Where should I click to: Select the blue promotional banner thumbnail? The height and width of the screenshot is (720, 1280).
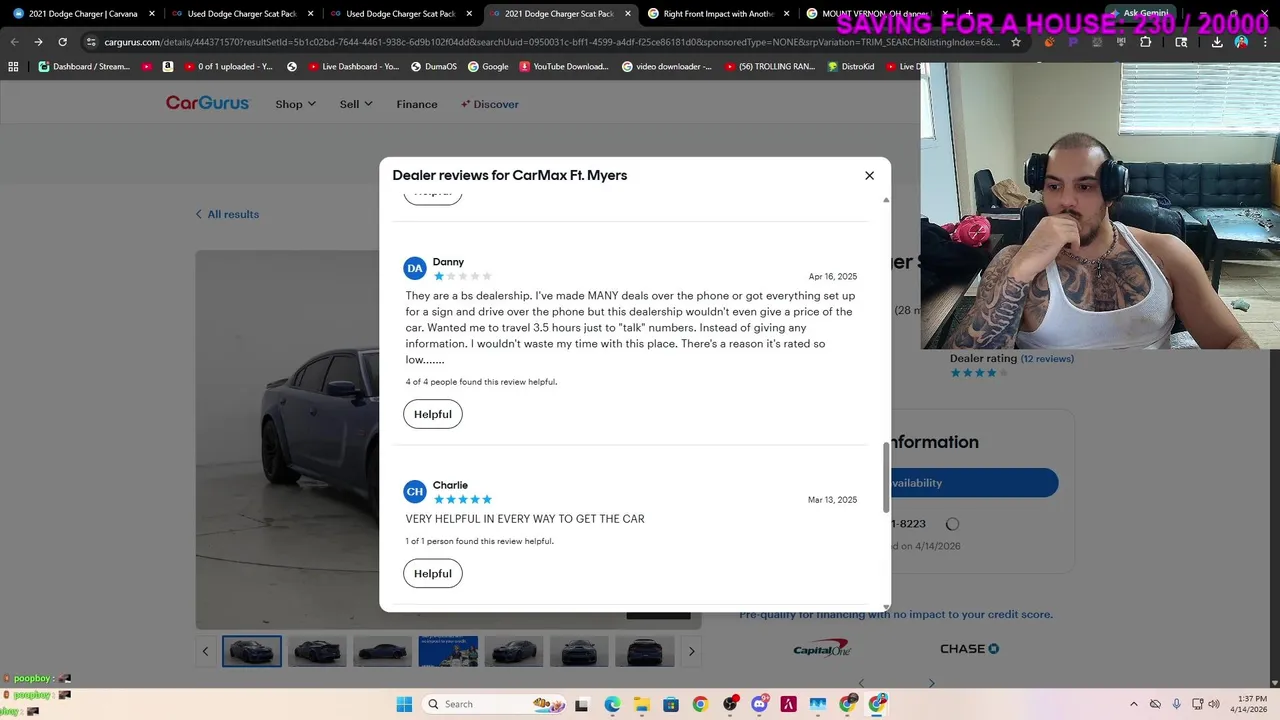click(x=448, y=651)
